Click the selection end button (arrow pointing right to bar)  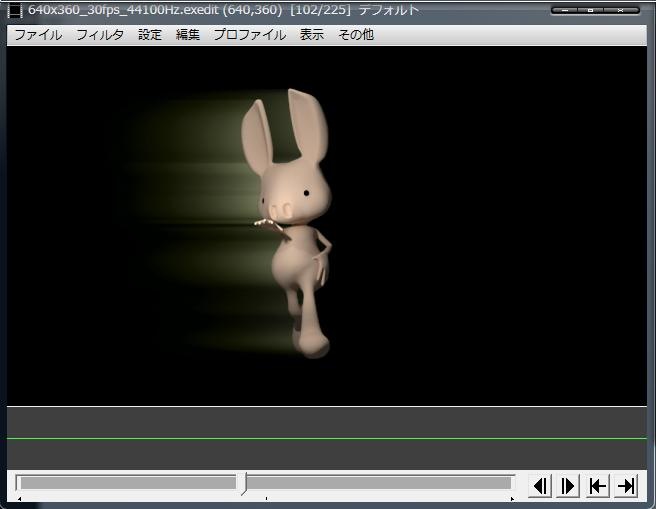click(x=626, y=486)
